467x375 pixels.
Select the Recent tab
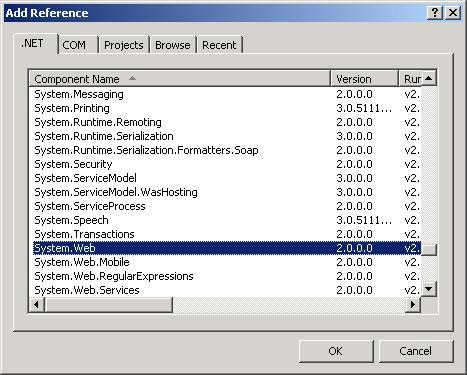(219, 45)
